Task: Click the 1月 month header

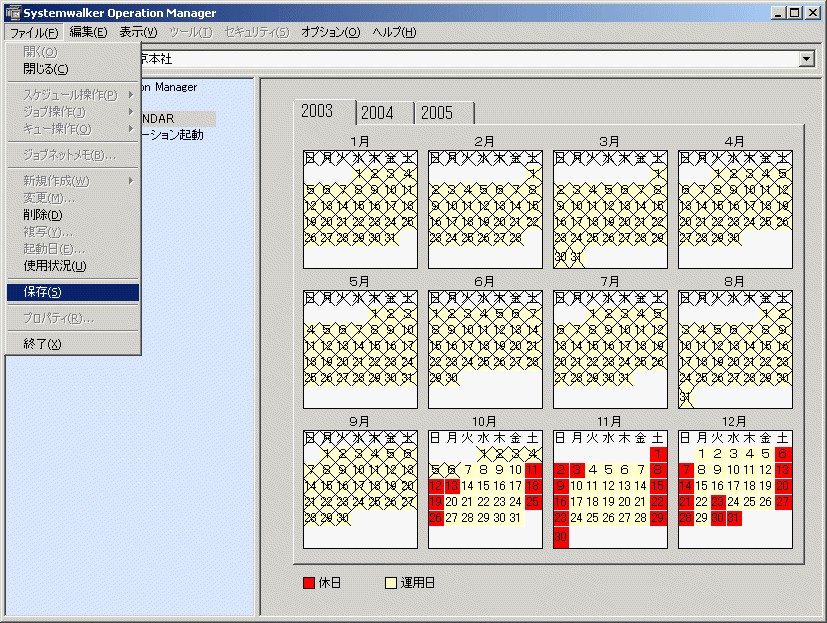Action: (x=360, y=141)
